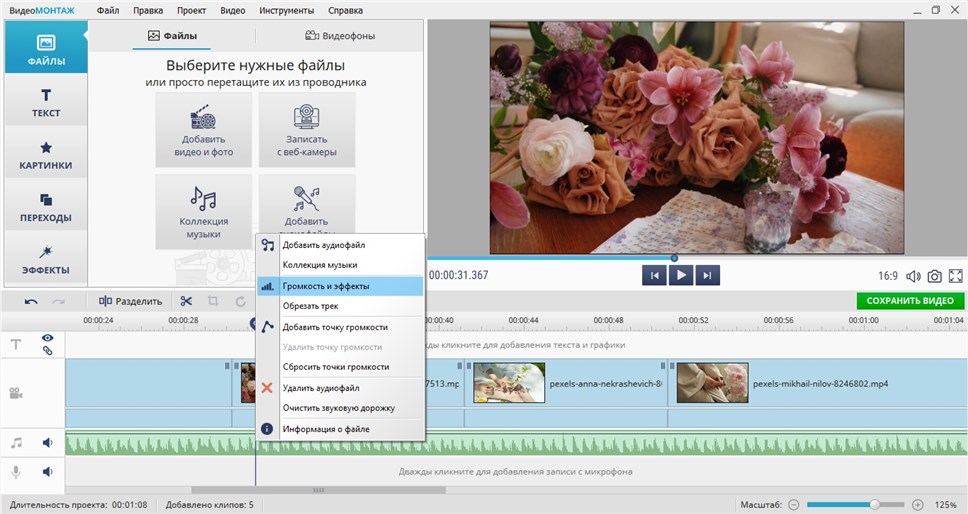Toggle the text track link icon

(48, 350)
